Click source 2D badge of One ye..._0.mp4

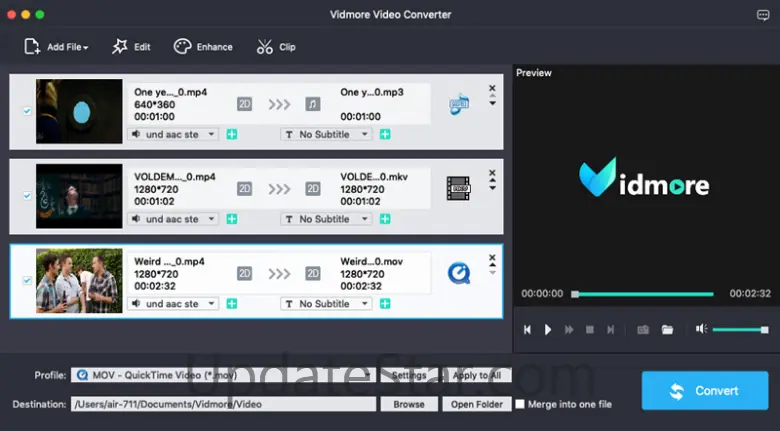[x=244, y=104]
